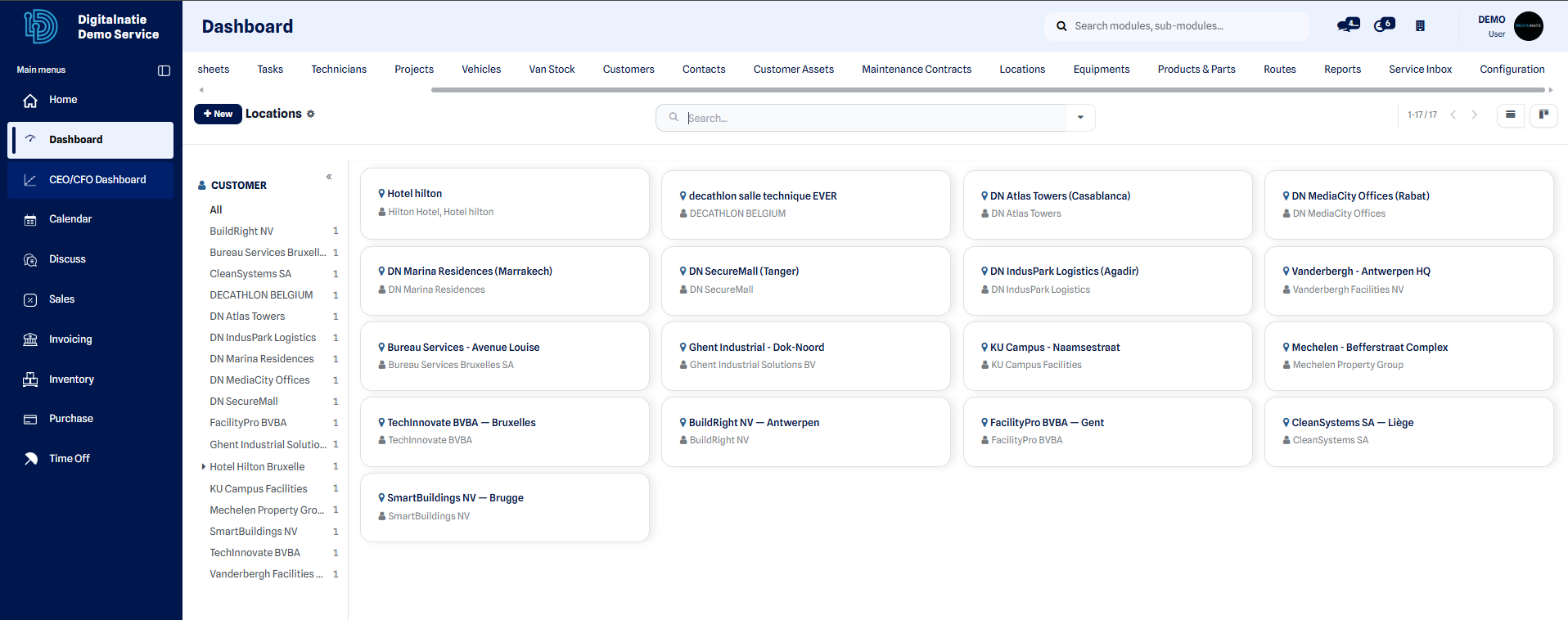
Task: Click the Digitalnatie logo
Action: [41, 26]
